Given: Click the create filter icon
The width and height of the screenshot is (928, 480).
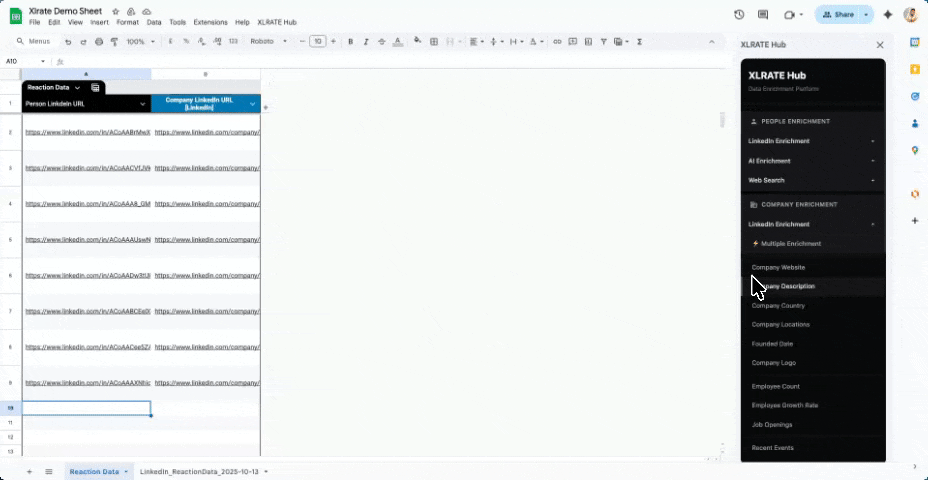Looking at the screenshot, I should click(604, 41).
